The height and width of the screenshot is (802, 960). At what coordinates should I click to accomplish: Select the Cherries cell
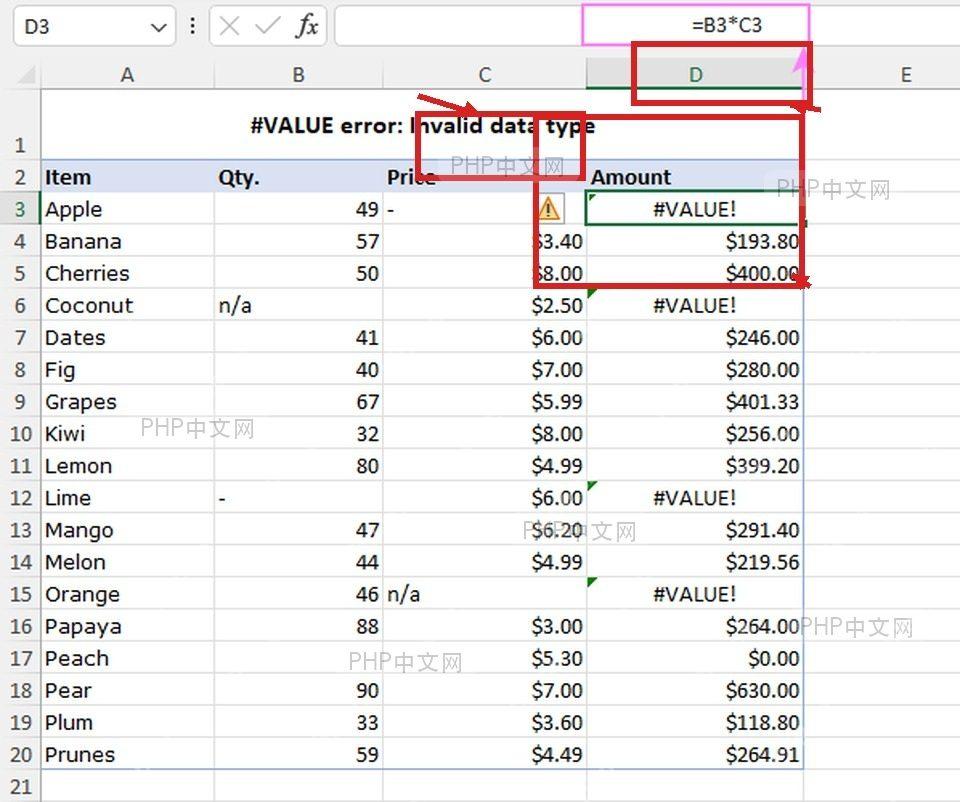tap(127, 273)
